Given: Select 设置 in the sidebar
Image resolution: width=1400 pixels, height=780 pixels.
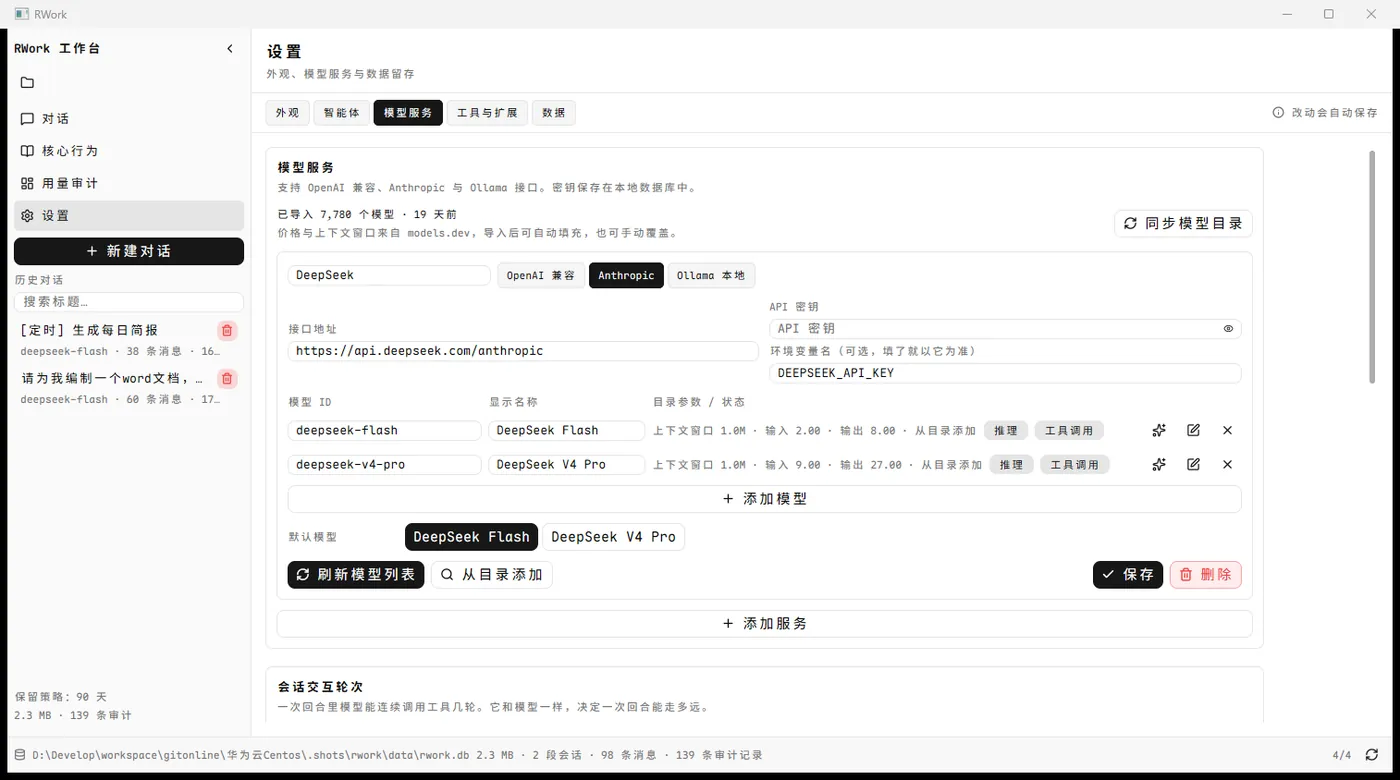Looking at the screenshot, I should (129, 216).
